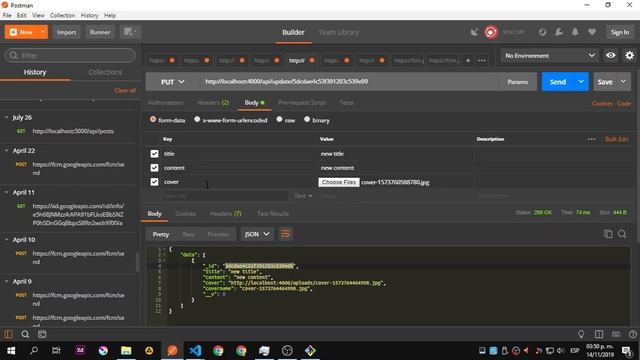This screenshot has width=640, height=360.
Task: Open the new window icon button
Action: pyautogui.click(x=130, y=32)
